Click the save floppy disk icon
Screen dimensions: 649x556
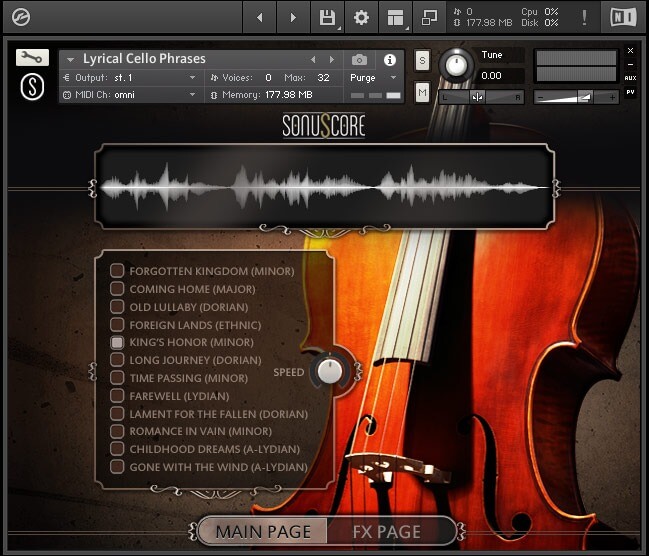click(x=326, y=17)
